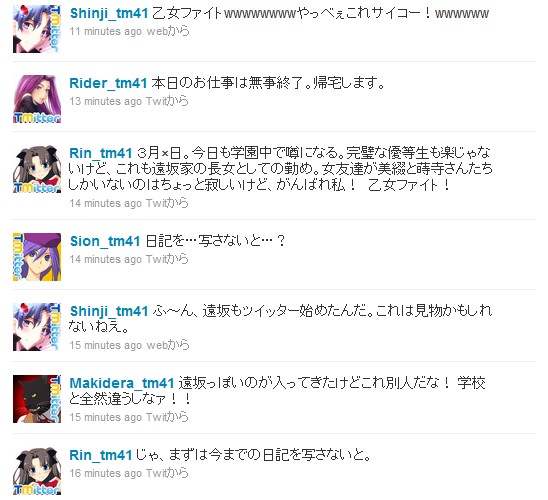The height and width of the screenshot is (500, 548).
Task: Select Sion_tm41 purple-haired avatar
Action: 37,257
